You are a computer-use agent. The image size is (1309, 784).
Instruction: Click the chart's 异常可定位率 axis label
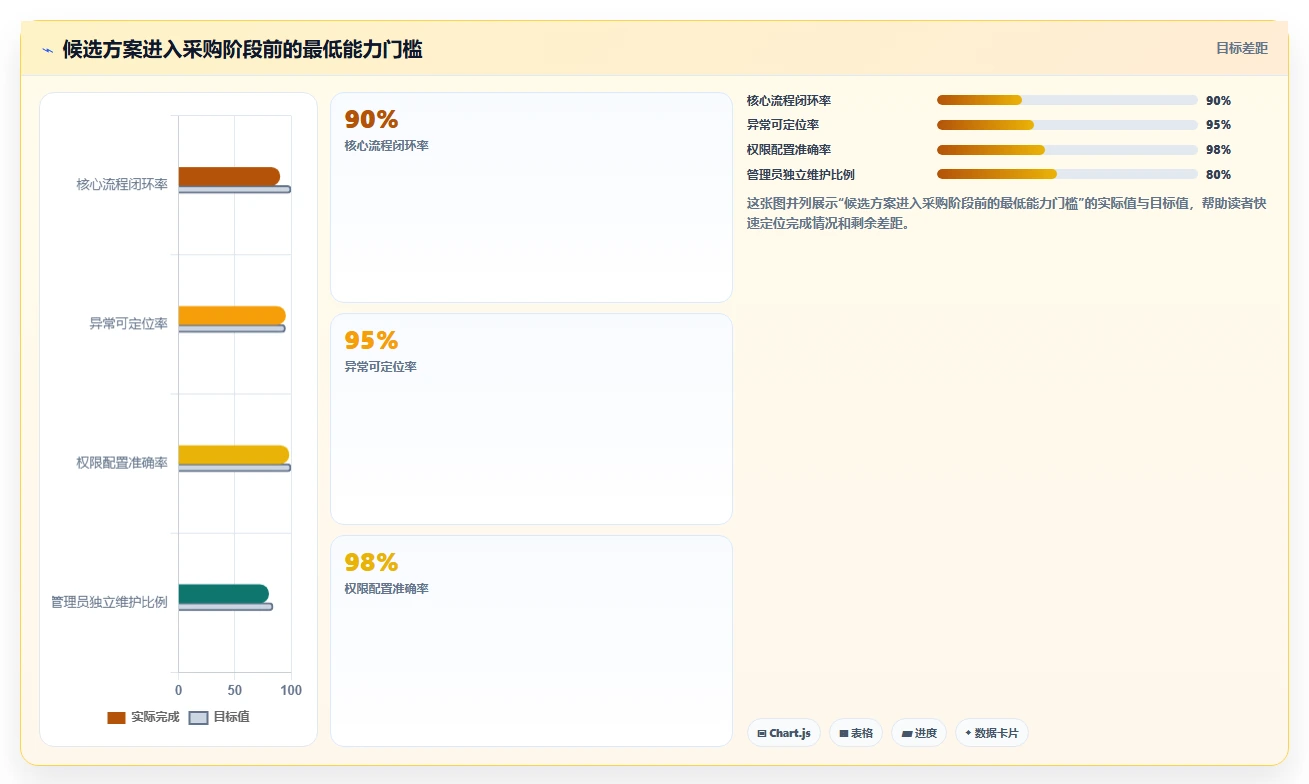[129, 324]
